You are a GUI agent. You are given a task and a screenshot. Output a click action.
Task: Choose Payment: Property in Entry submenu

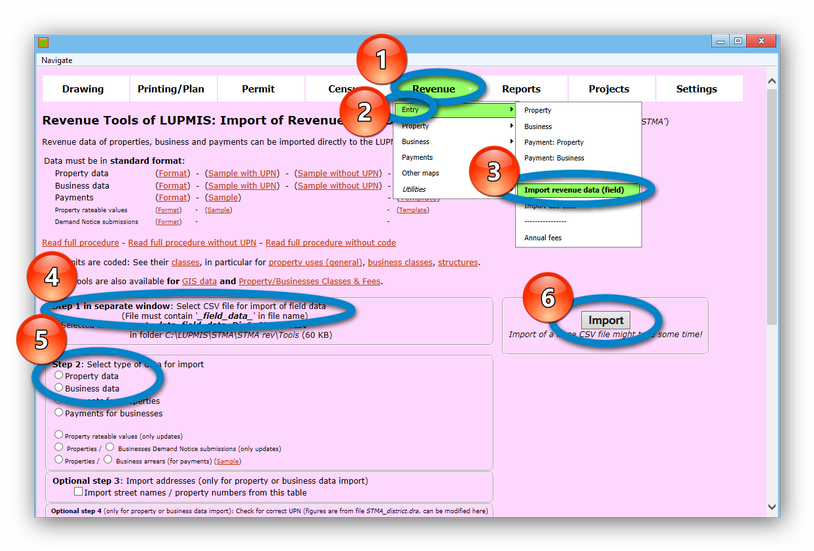pos(554,142)
